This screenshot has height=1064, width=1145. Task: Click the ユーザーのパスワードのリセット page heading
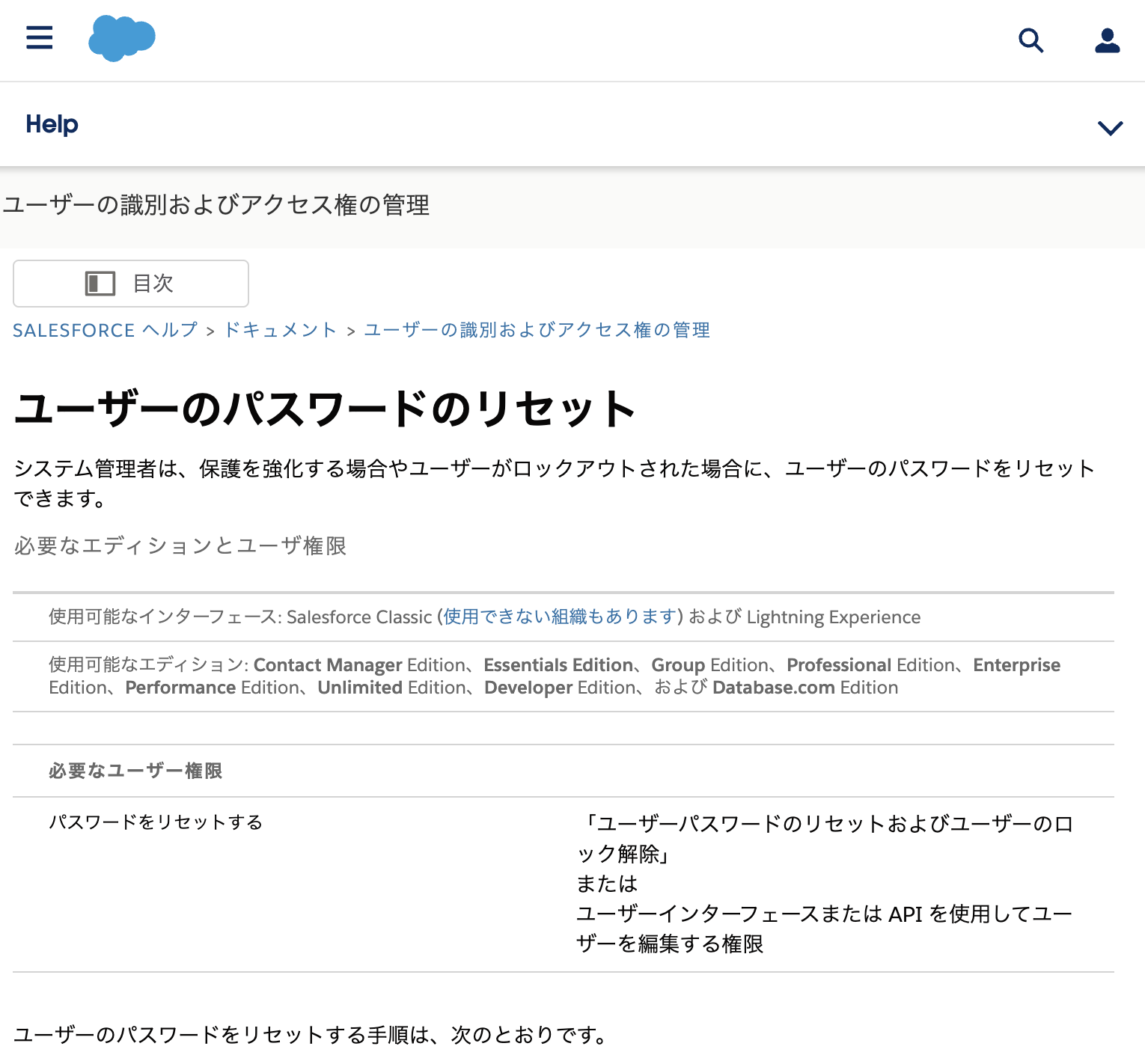[x=324, y=409]
